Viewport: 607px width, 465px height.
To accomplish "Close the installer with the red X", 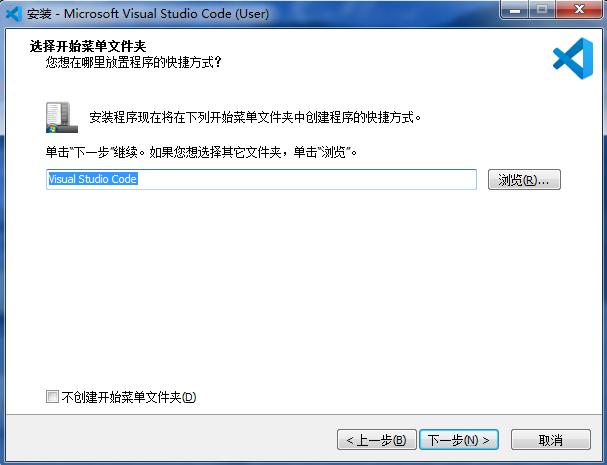I will pos(579,10).
